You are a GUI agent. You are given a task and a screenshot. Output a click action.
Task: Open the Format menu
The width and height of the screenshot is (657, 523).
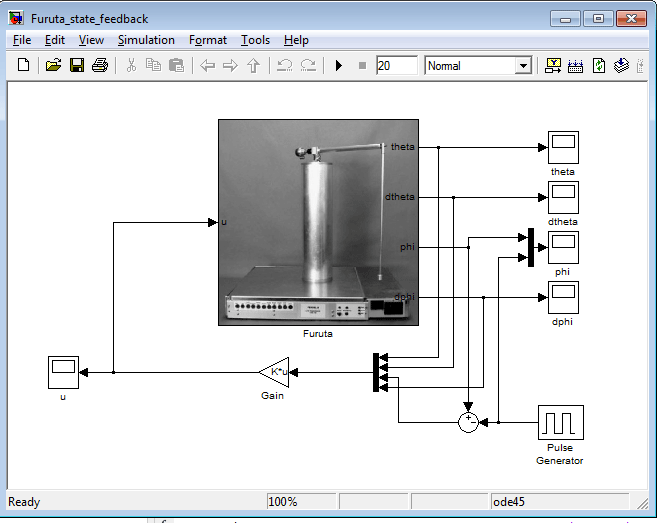pos(208,40)
